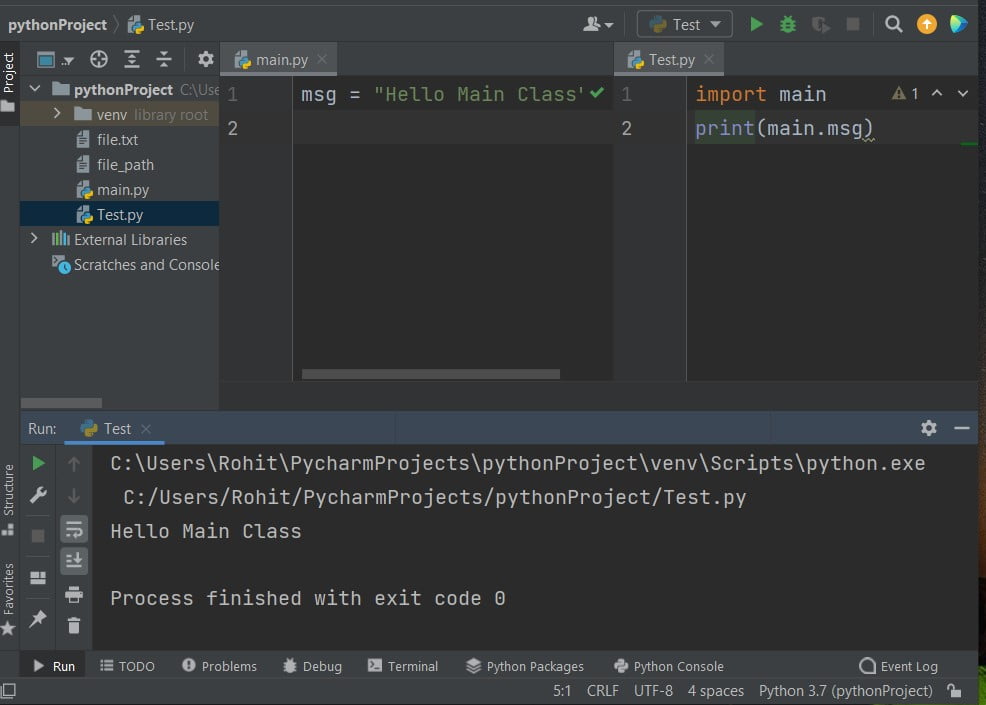This screenshot has width=986, height=705.
Task: Run the Test configuration with the green arrow
Action: 756,23
